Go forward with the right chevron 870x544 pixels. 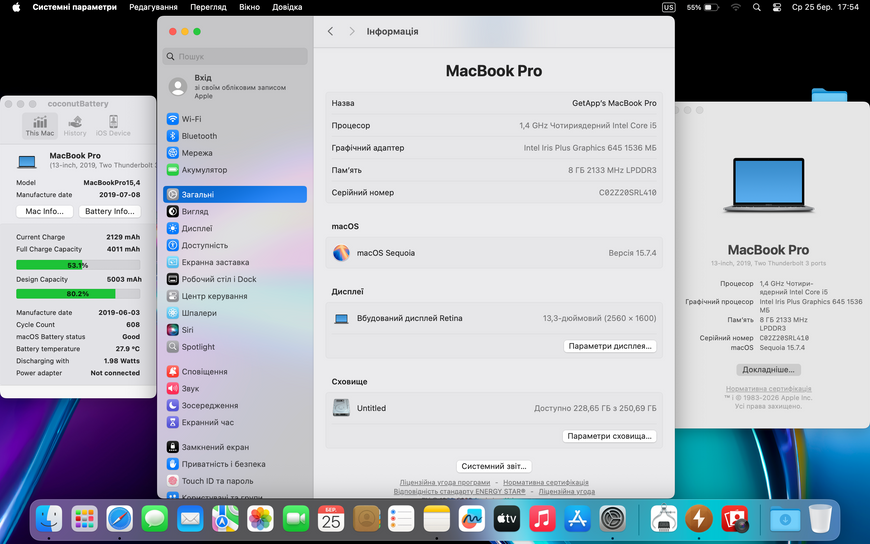(x=351, y=32)
